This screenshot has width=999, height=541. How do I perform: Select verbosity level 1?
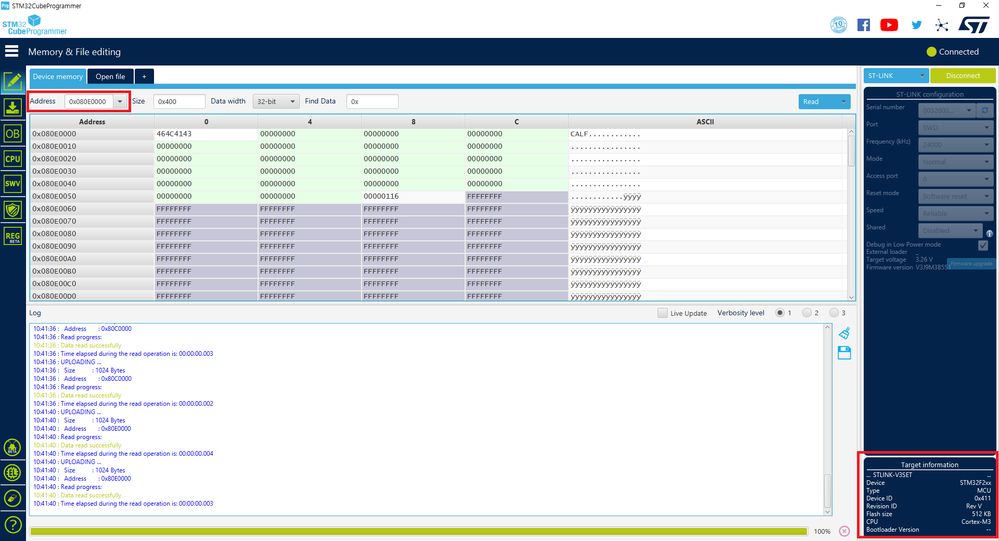(x=779, y=313)
